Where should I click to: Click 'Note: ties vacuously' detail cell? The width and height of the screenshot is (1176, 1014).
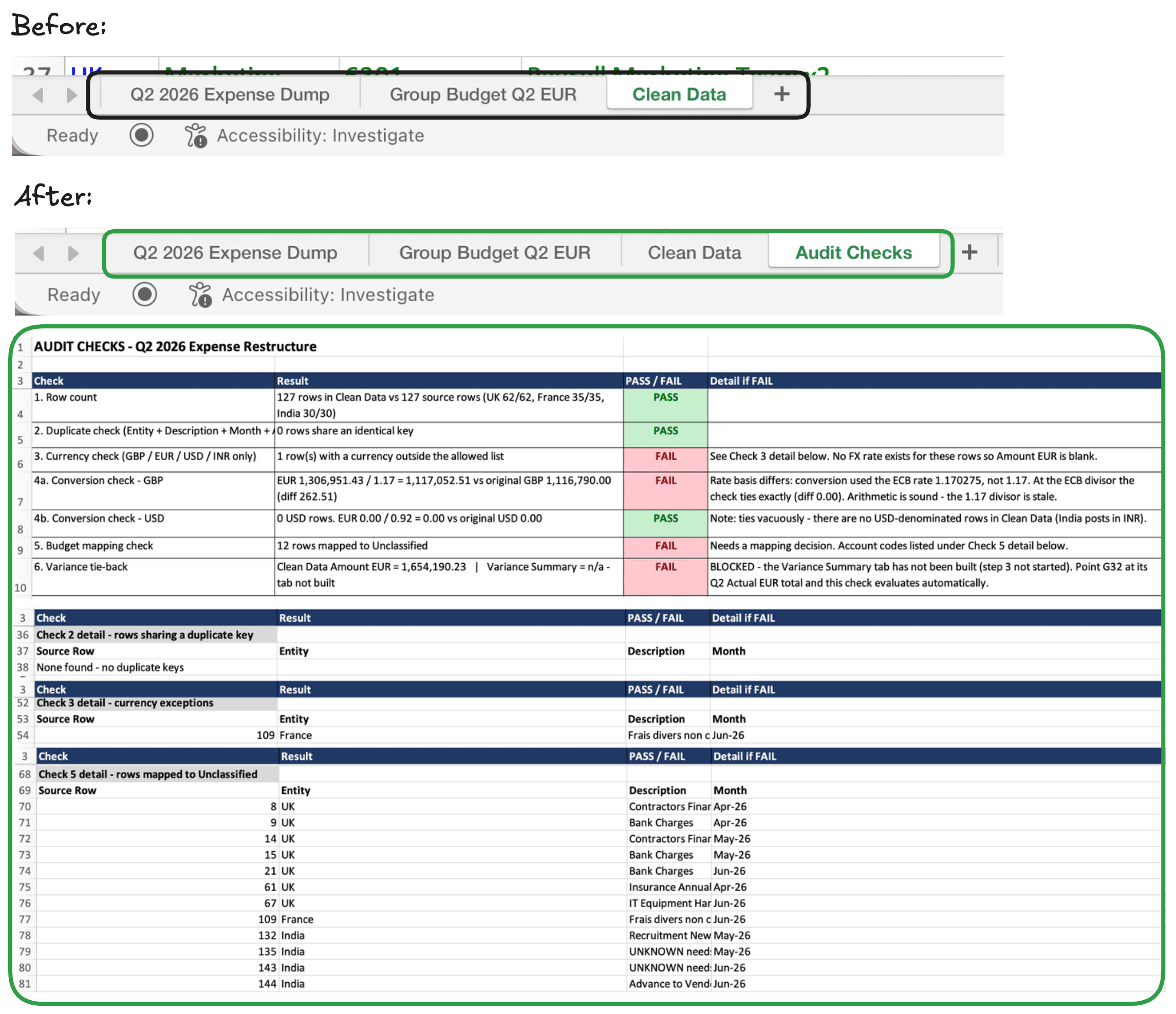click(934, 524)
